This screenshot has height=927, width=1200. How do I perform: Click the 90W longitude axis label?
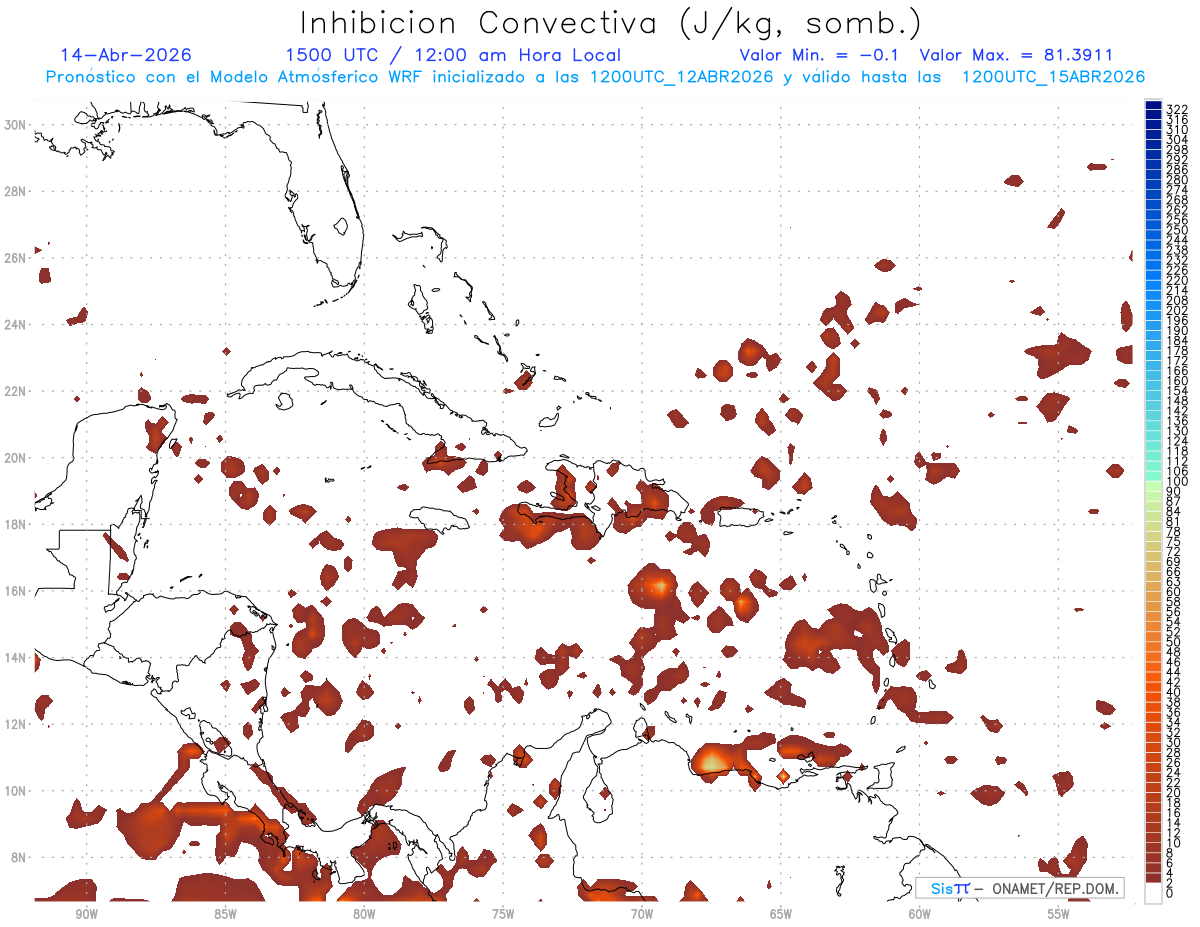86,914
